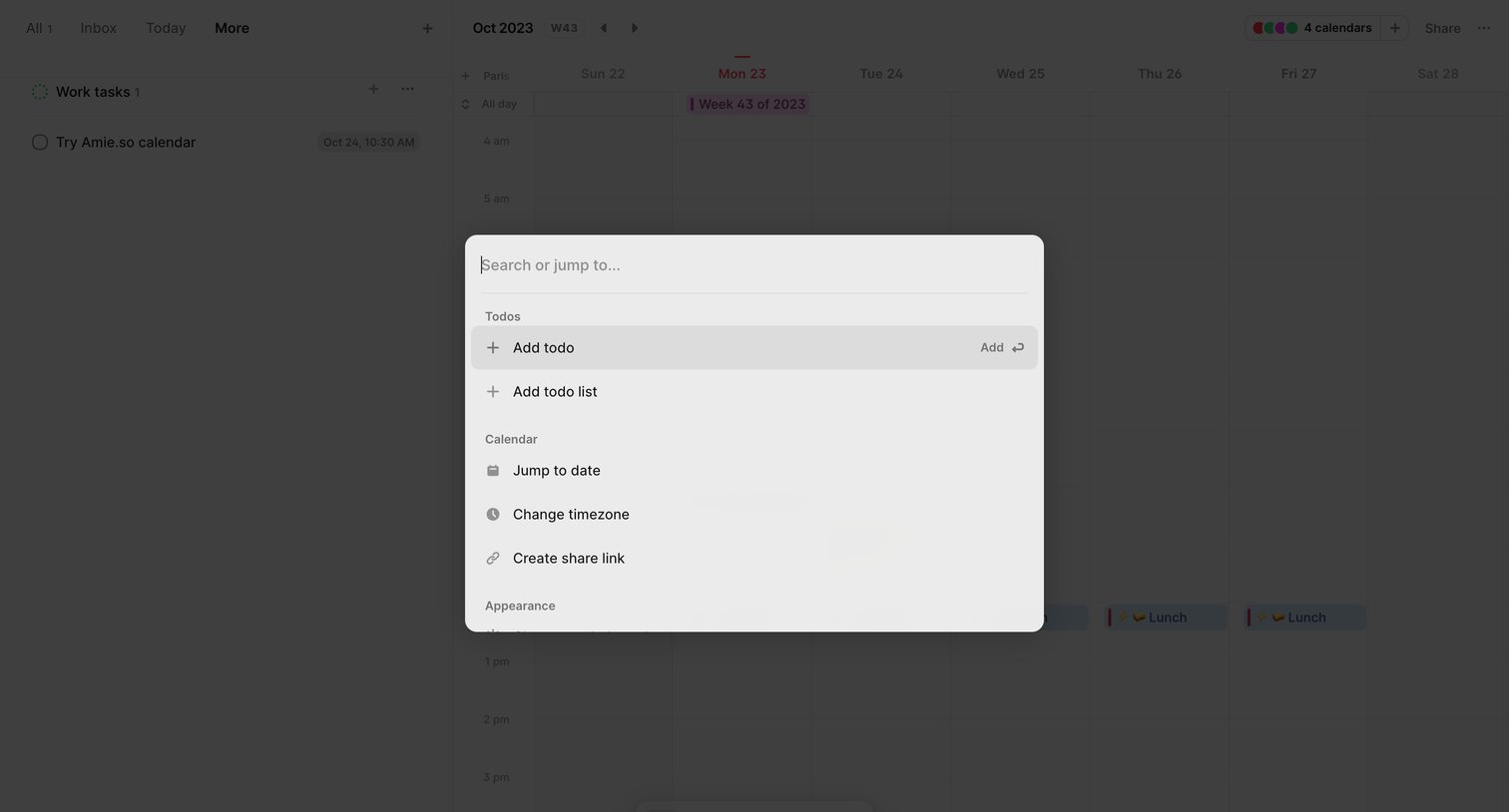This screenshot has width=1509, height=812.
Task: Focus the Search or jump to field
Action: click(754, 265)
